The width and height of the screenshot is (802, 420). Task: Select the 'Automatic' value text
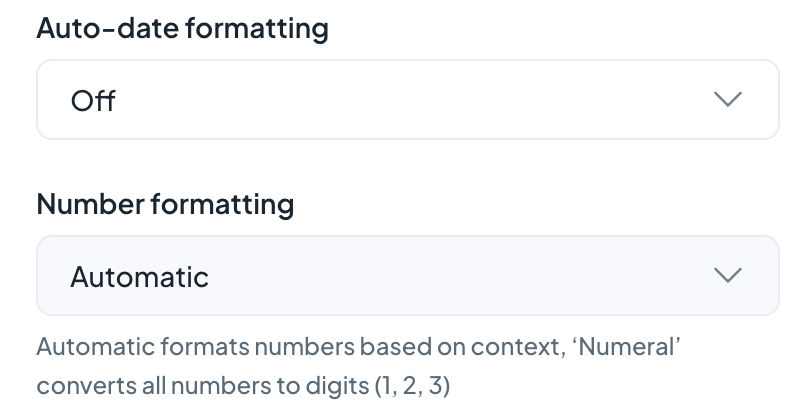coord(140,277)
